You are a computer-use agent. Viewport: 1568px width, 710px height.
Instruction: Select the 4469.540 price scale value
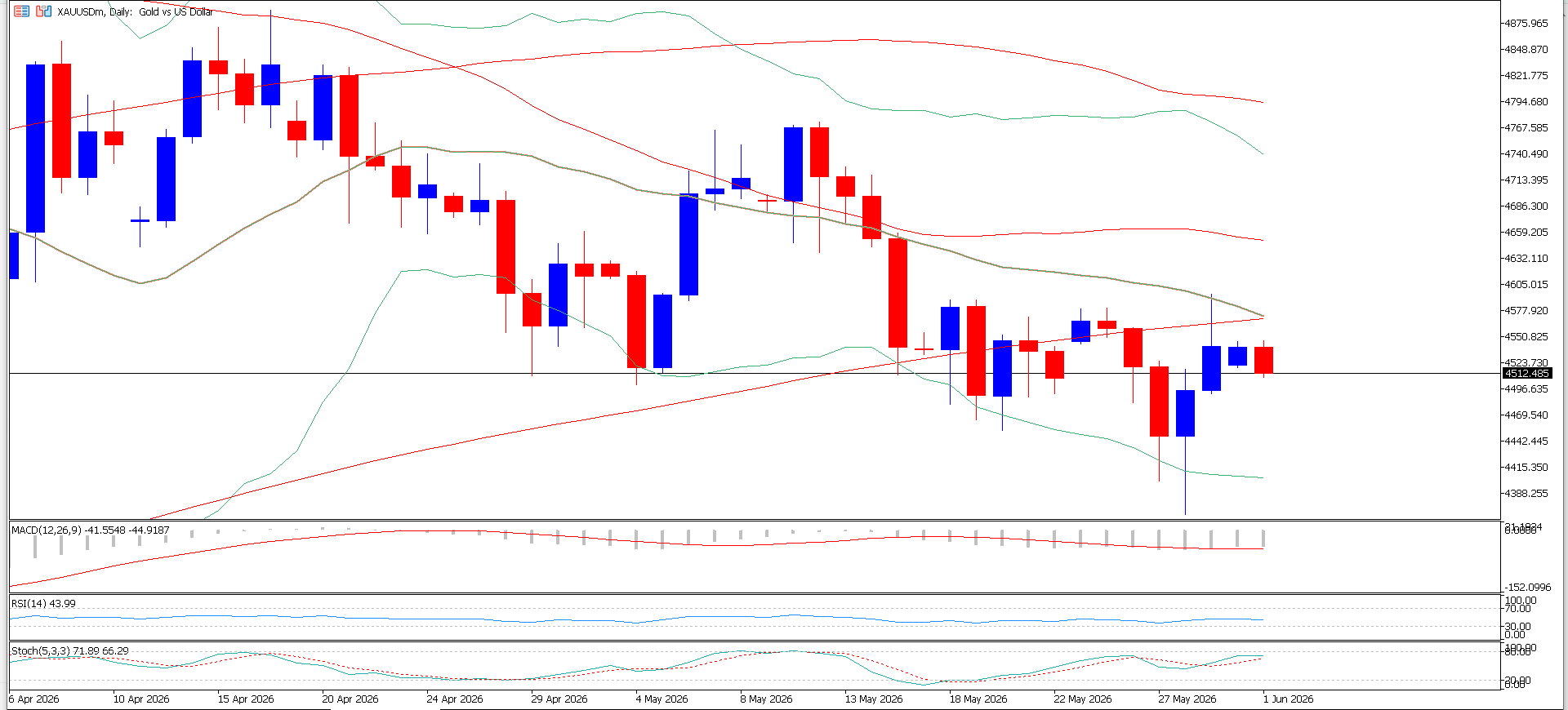[x=1526, y=415]
